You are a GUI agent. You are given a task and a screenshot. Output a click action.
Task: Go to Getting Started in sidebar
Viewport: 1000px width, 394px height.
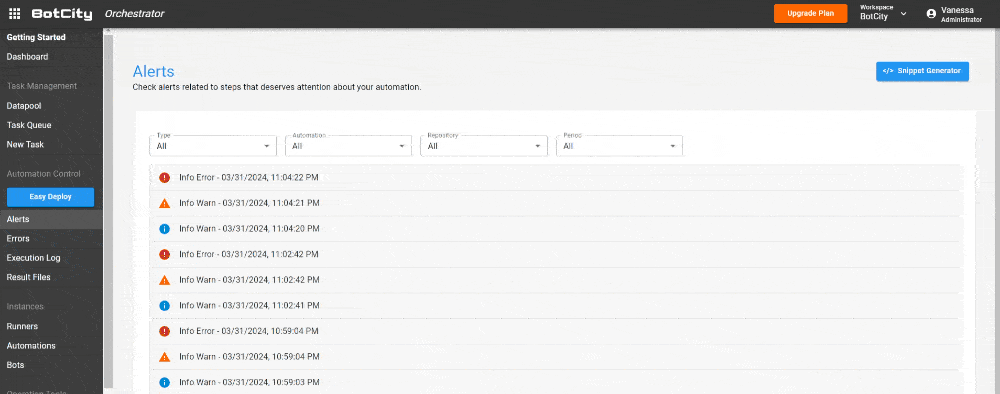tap(36, 37)
